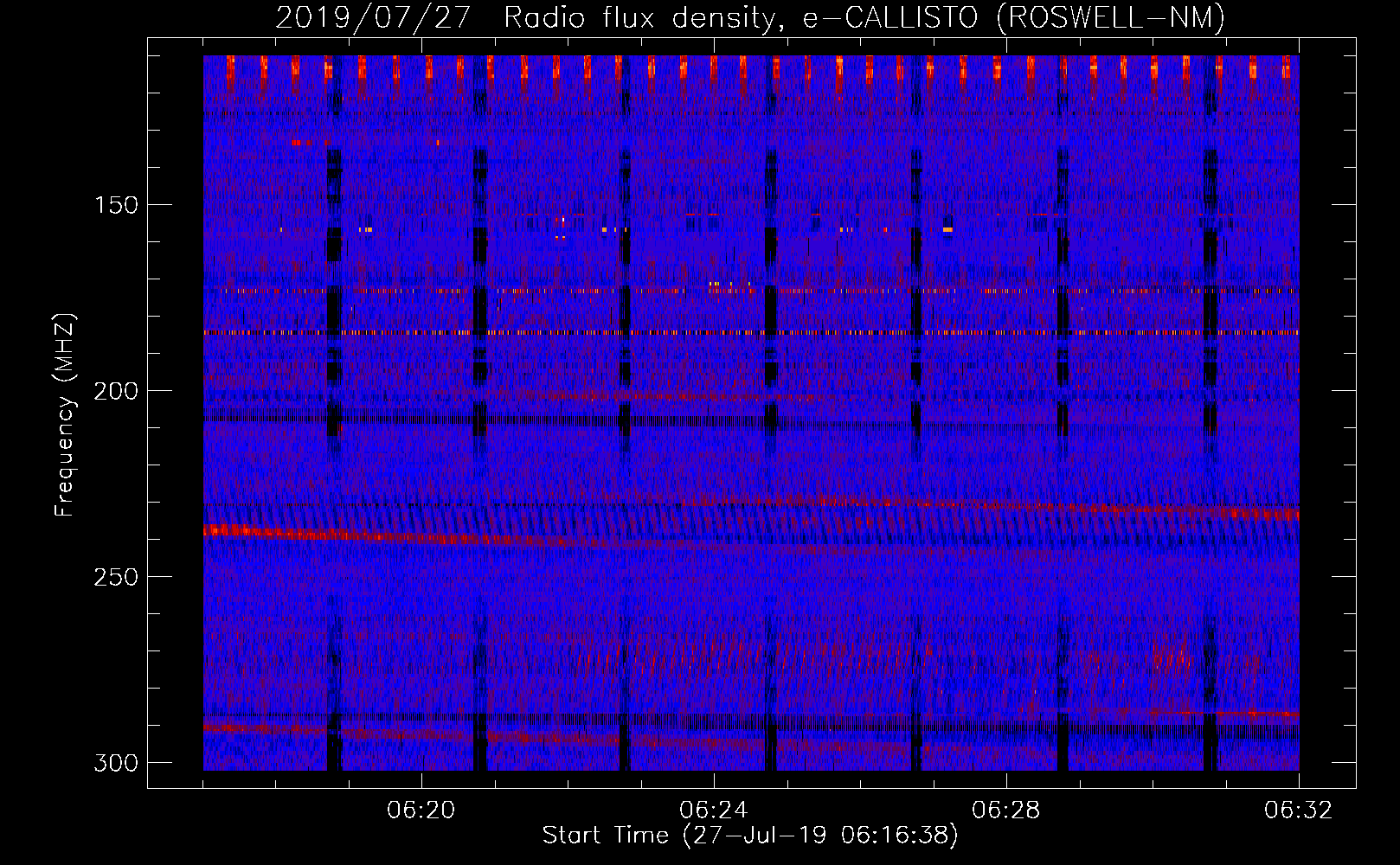Click the 250 frequency tick label
This screenshot has height=865, width=1400.
116,577
